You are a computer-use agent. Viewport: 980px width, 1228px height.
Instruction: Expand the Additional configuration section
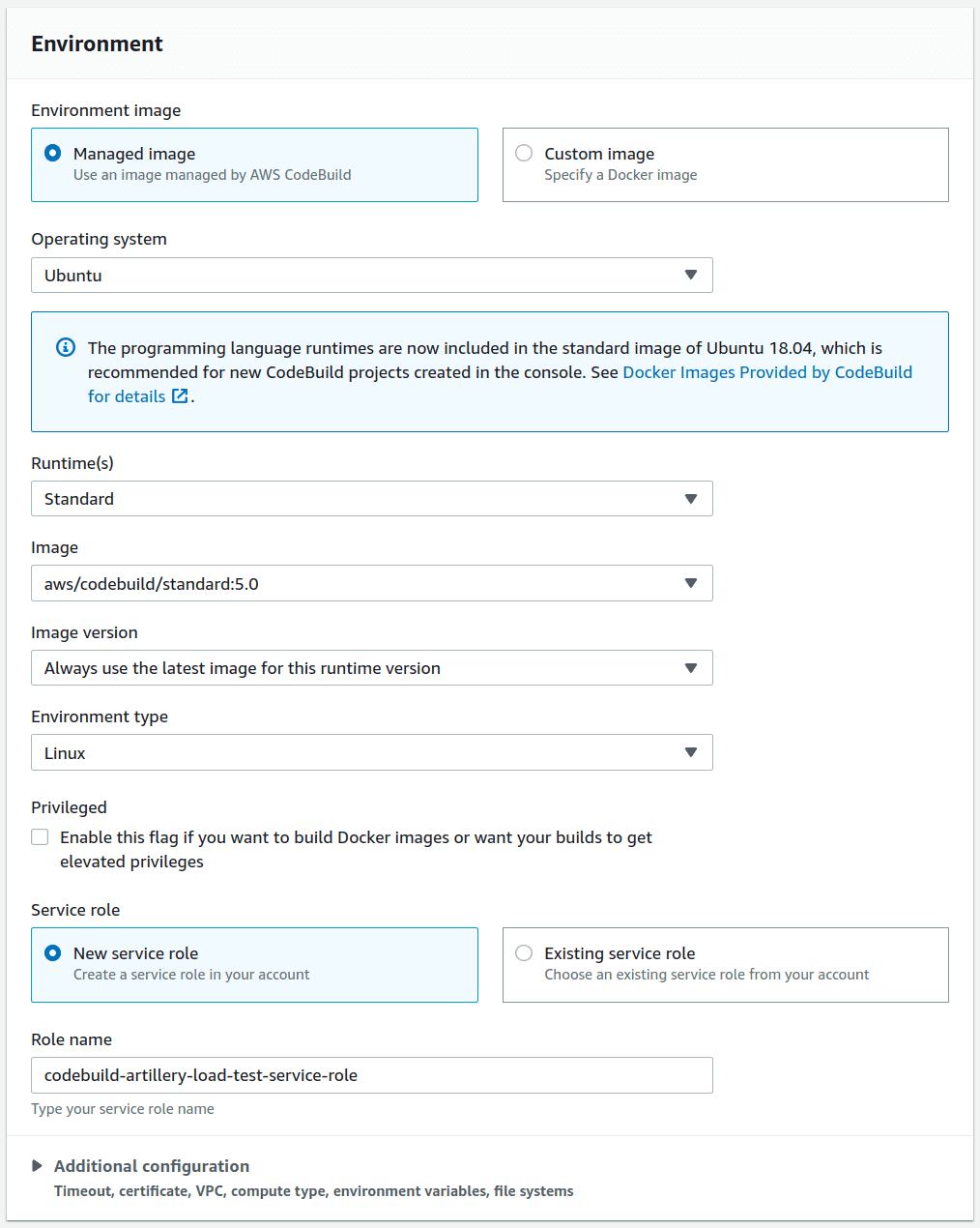click(151, 1165)
